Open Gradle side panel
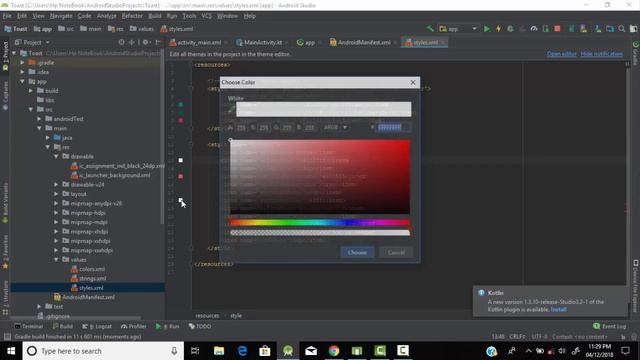640x360 pixels. [636, 53]
